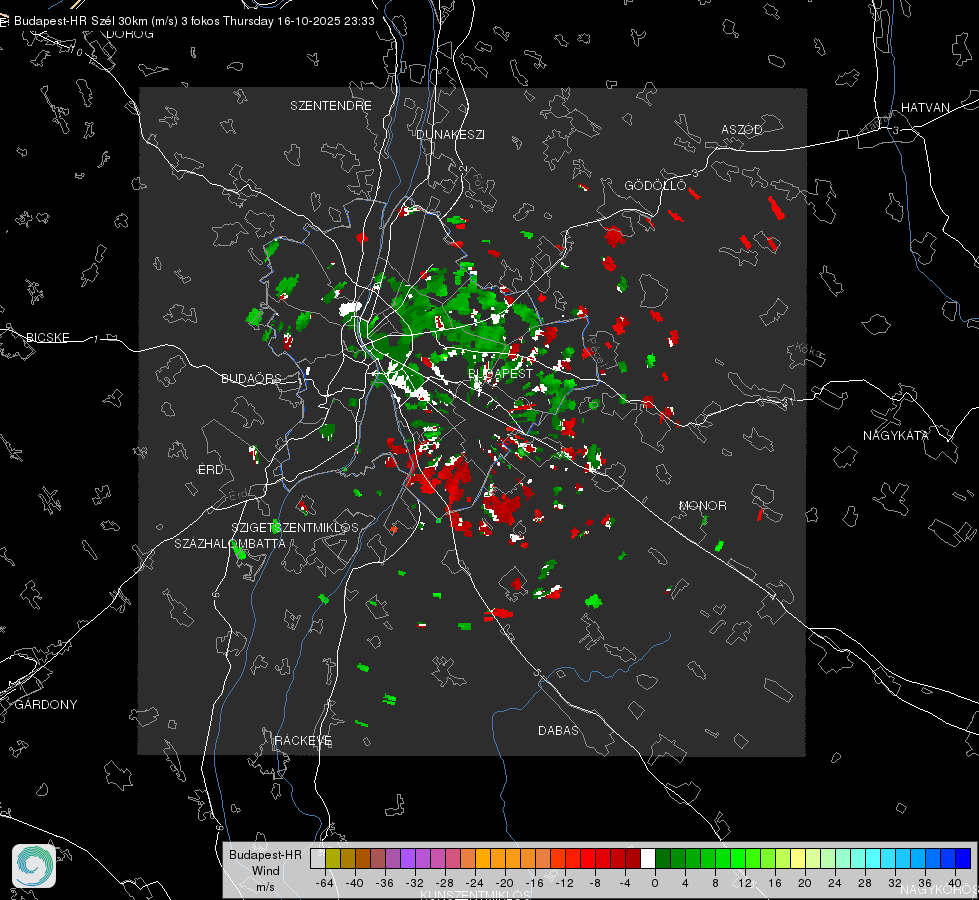The image size is (979, 900).
Task: Click the 36 legend scale value
Action: coord(925,883)
